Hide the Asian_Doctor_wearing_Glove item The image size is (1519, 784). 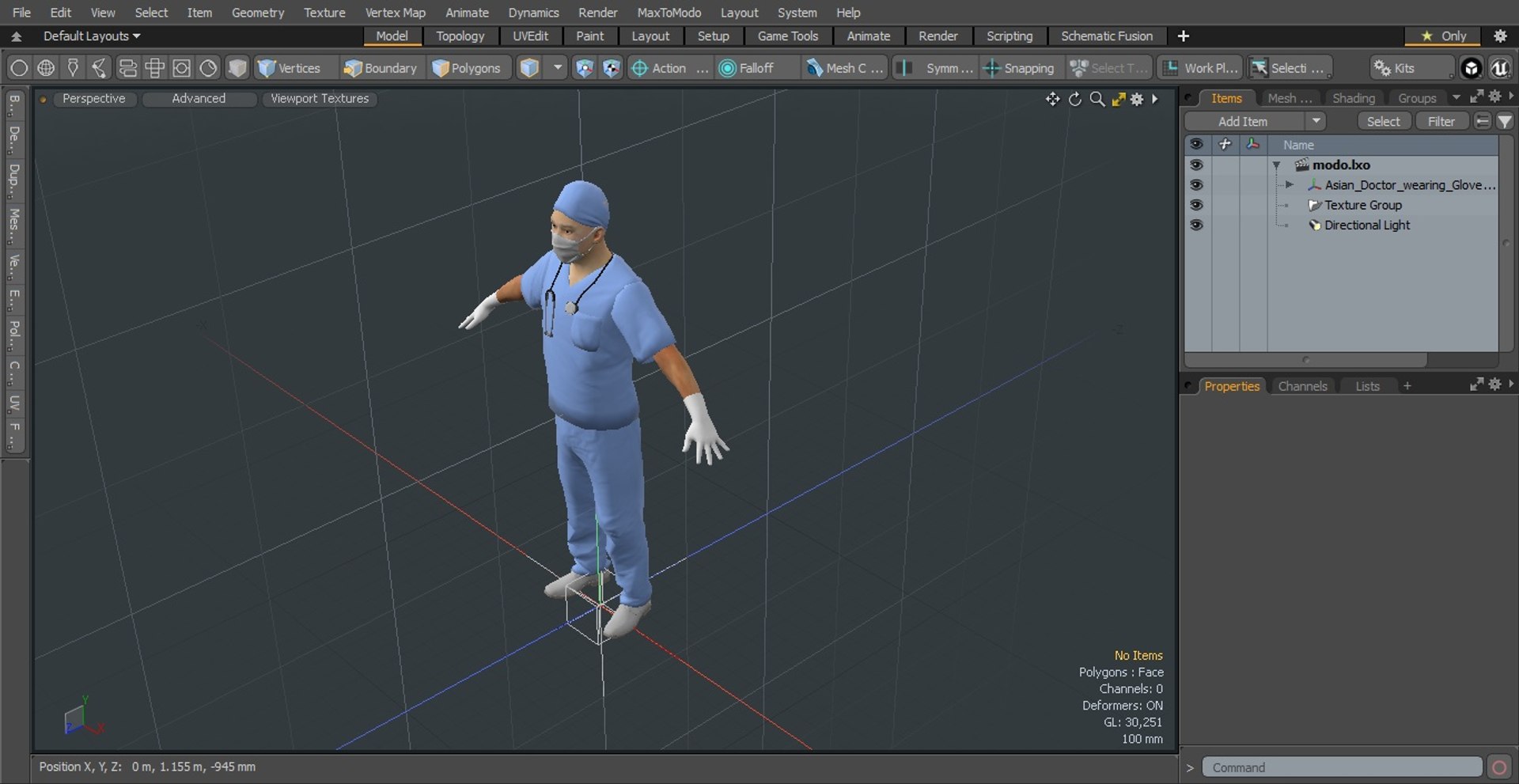click(x=1196, y=184)
